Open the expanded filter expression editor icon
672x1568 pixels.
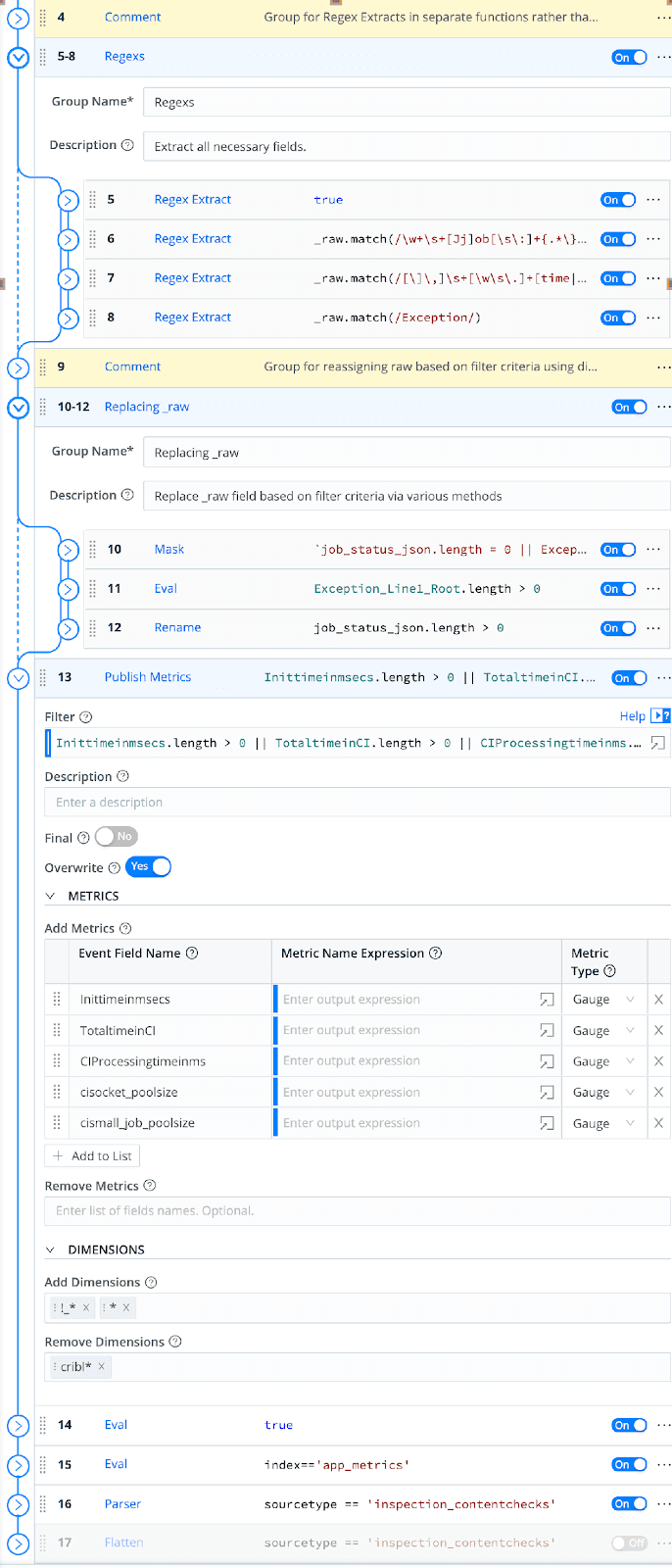point(658,743)
